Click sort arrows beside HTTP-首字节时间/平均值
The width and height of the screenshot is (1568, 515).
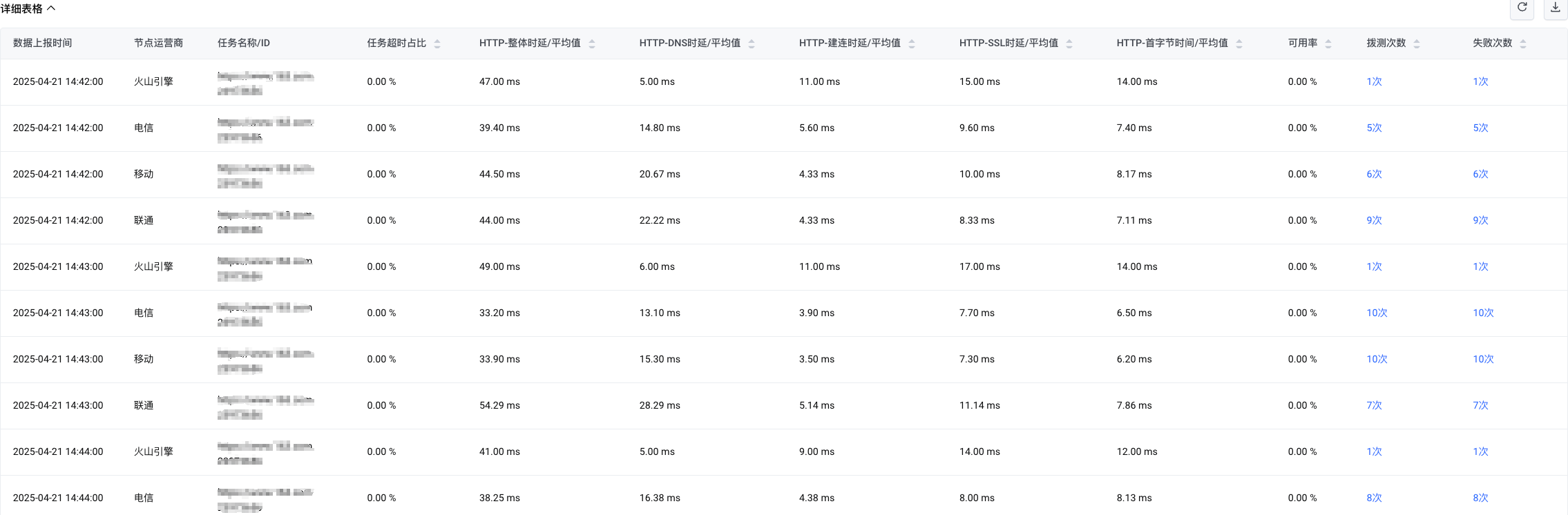point(1239,43)
